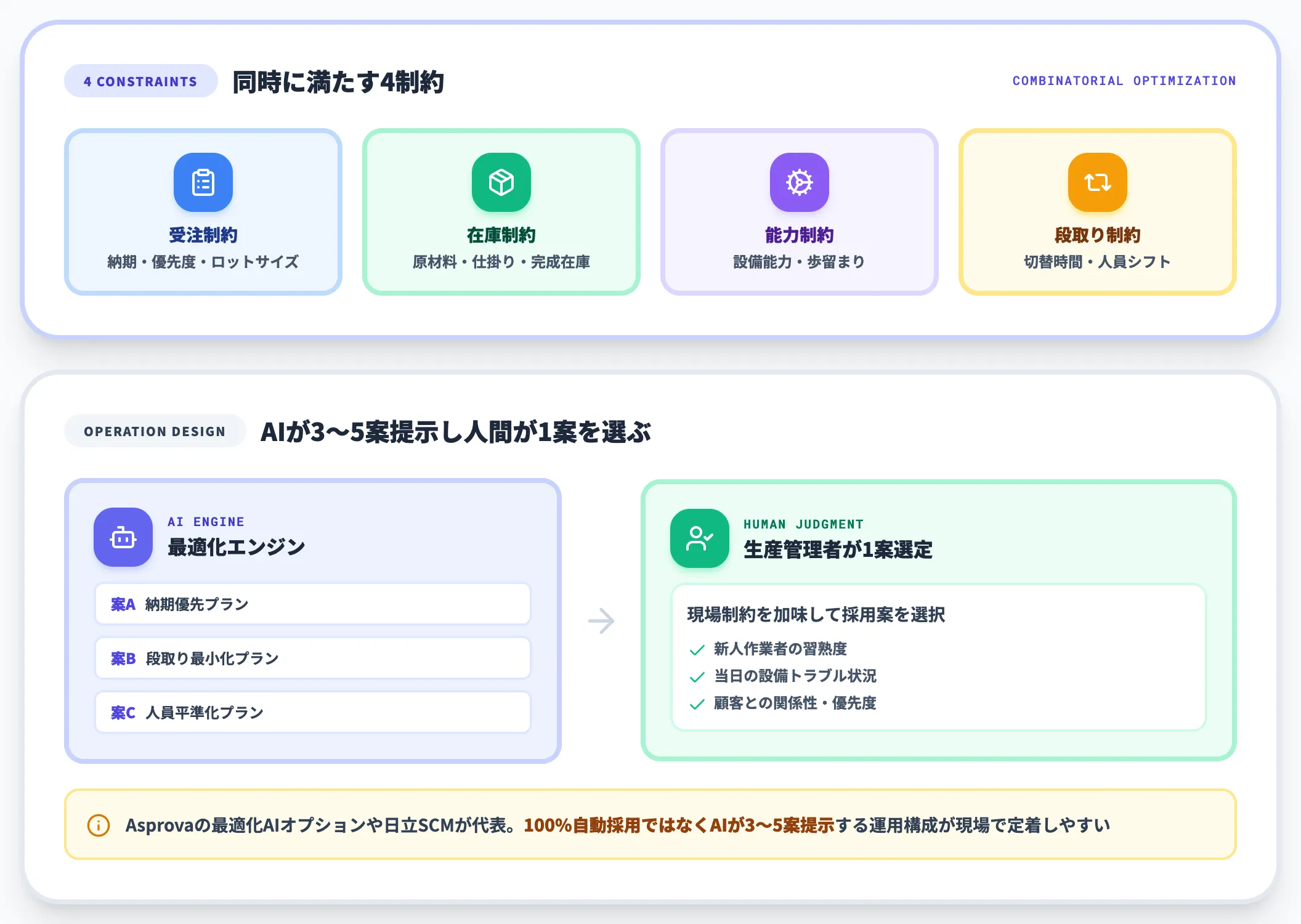1301x924 pixels.
Task: Click the 段取り制約 card title
Action: point(1098,235)
